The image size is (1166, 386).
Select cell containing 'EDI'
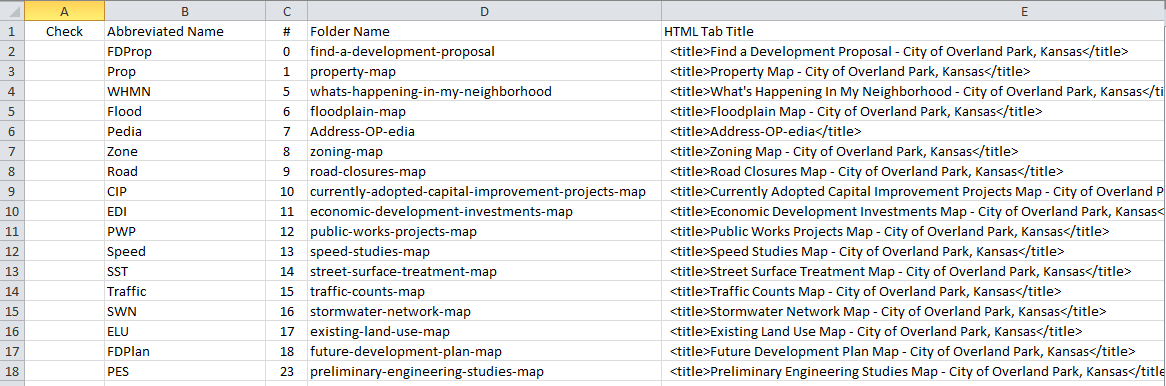pyautogui.click(x=185, y=212)
